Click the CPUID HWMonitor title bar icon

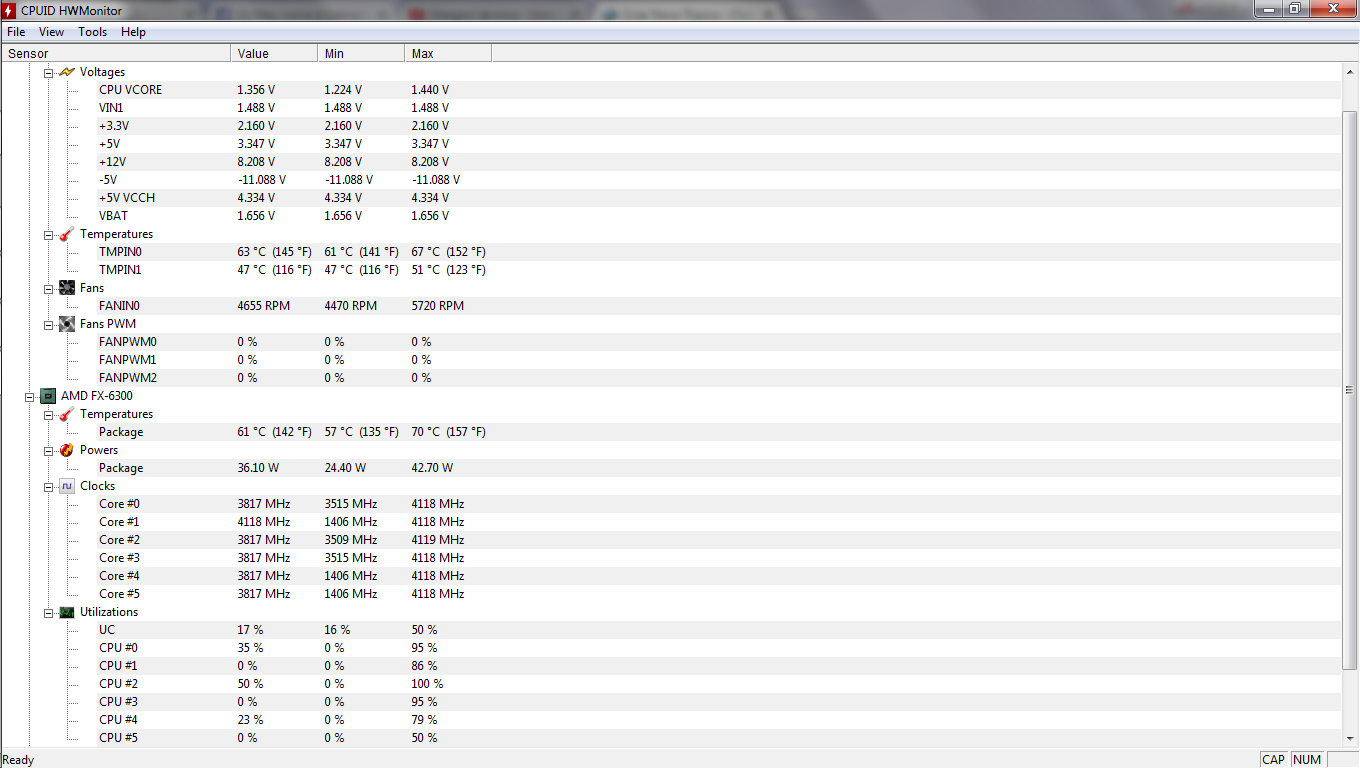tap(9, 9)
